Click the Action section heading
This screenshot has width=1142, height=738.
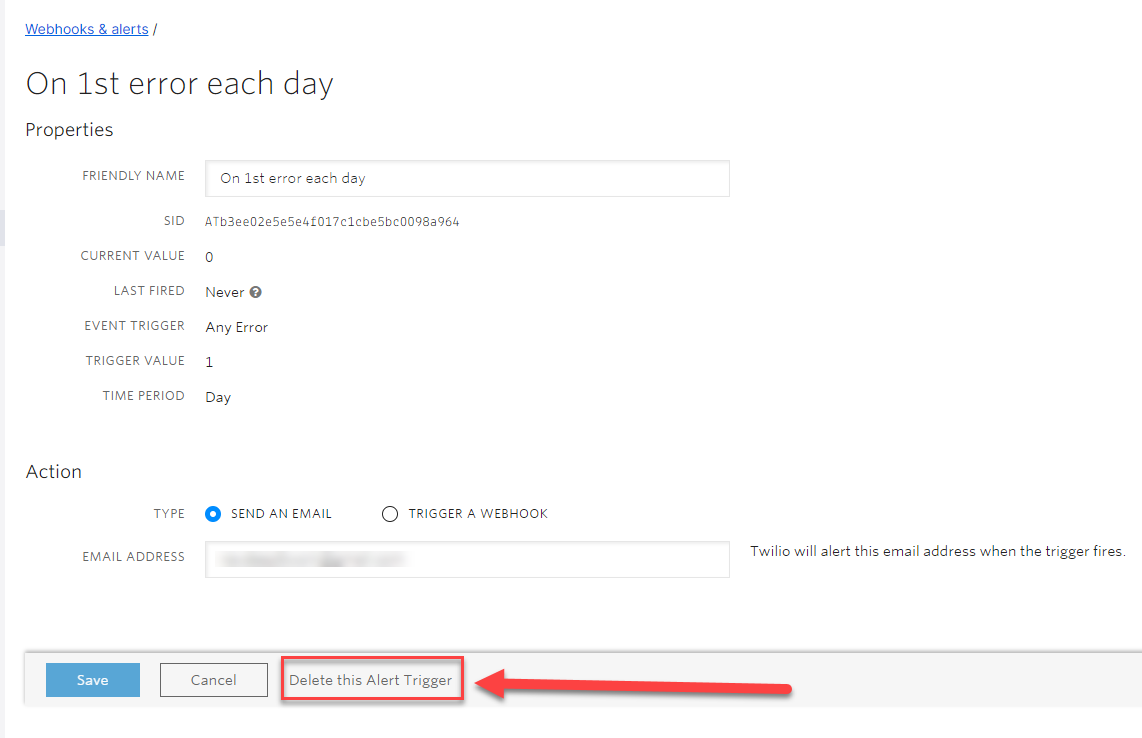[x=54, y=472]
